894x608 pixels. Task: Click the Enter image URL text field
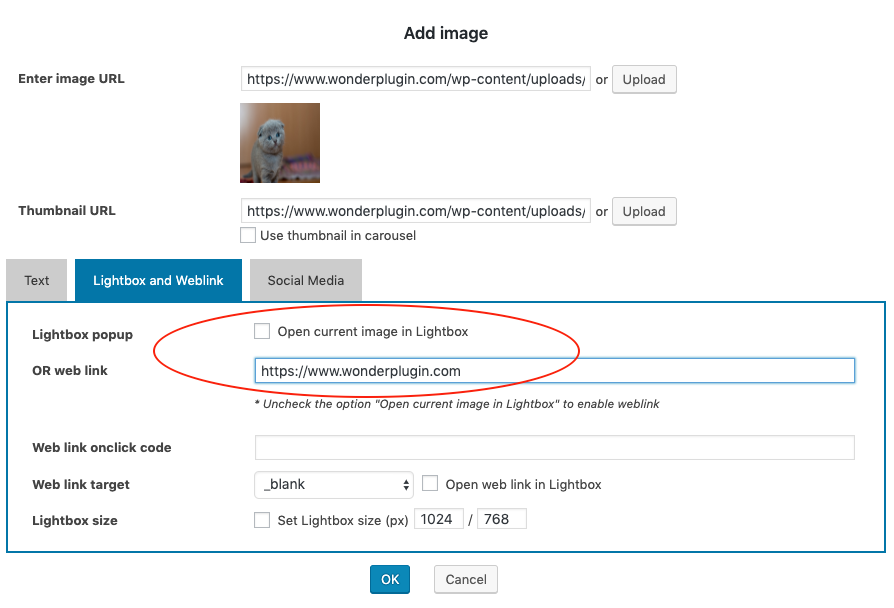[415, 79]
